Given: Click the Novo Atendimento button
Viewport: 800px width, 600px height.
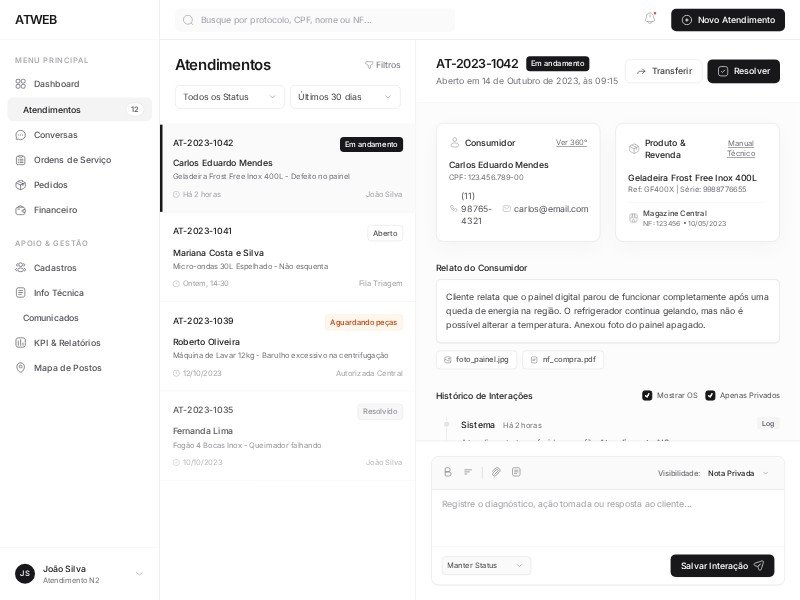Looking at the screenshot, I should pos(727,20).
